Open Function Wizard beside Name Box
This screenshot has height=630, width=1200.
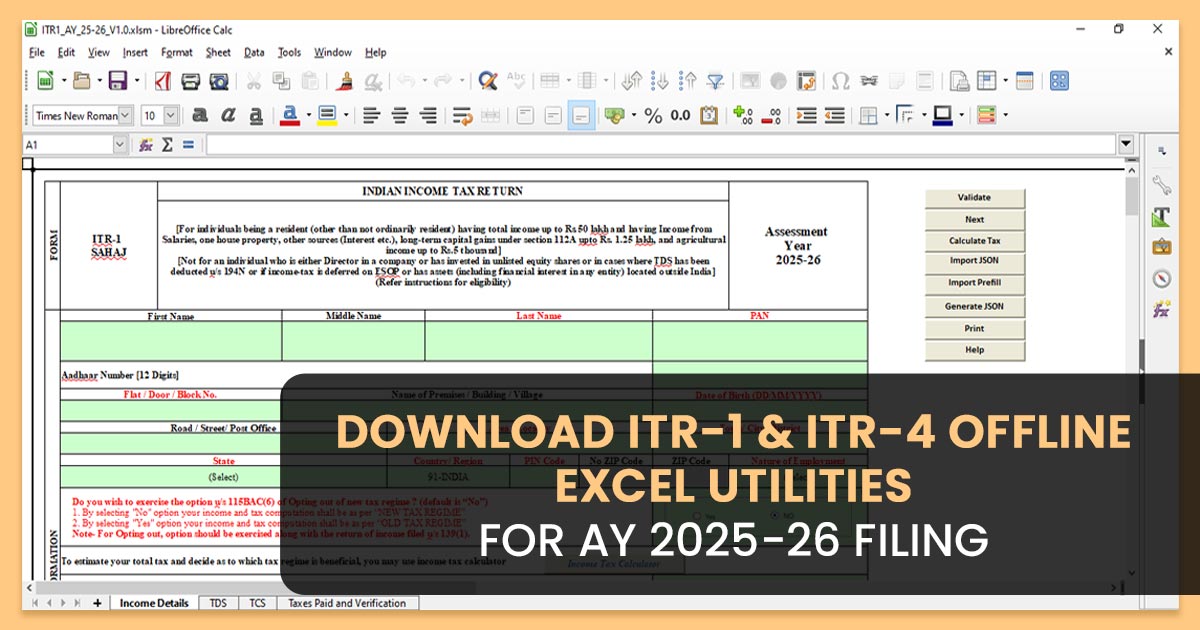(x=146, y=145)
